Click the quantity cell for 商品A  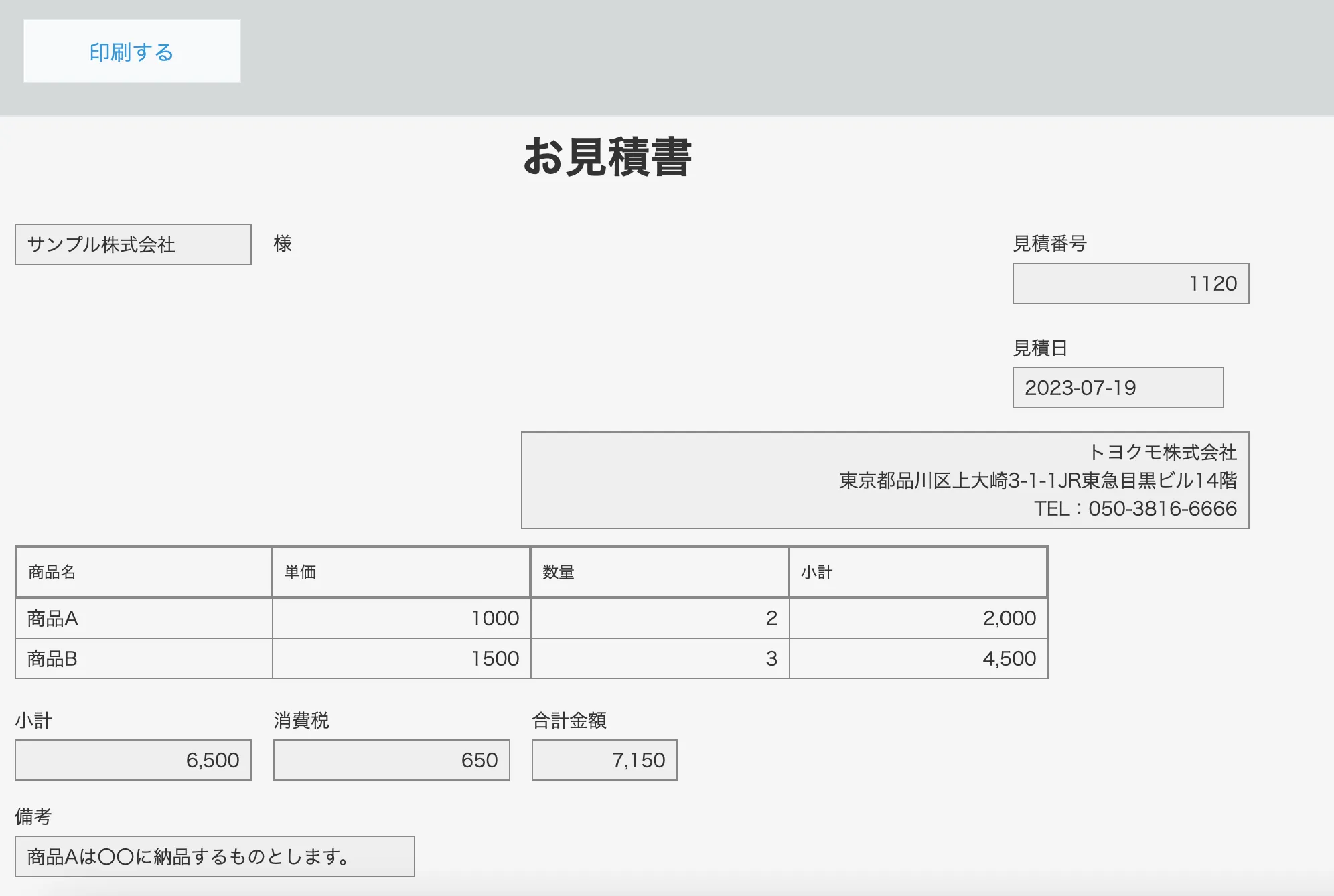[x=659, y=618]
